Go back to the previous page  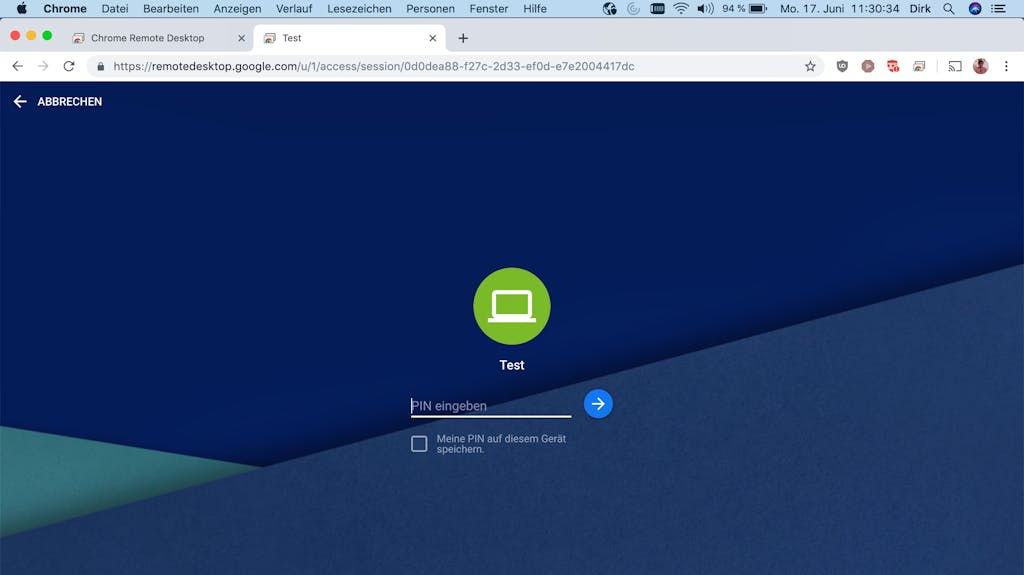[x=18, y=66]
